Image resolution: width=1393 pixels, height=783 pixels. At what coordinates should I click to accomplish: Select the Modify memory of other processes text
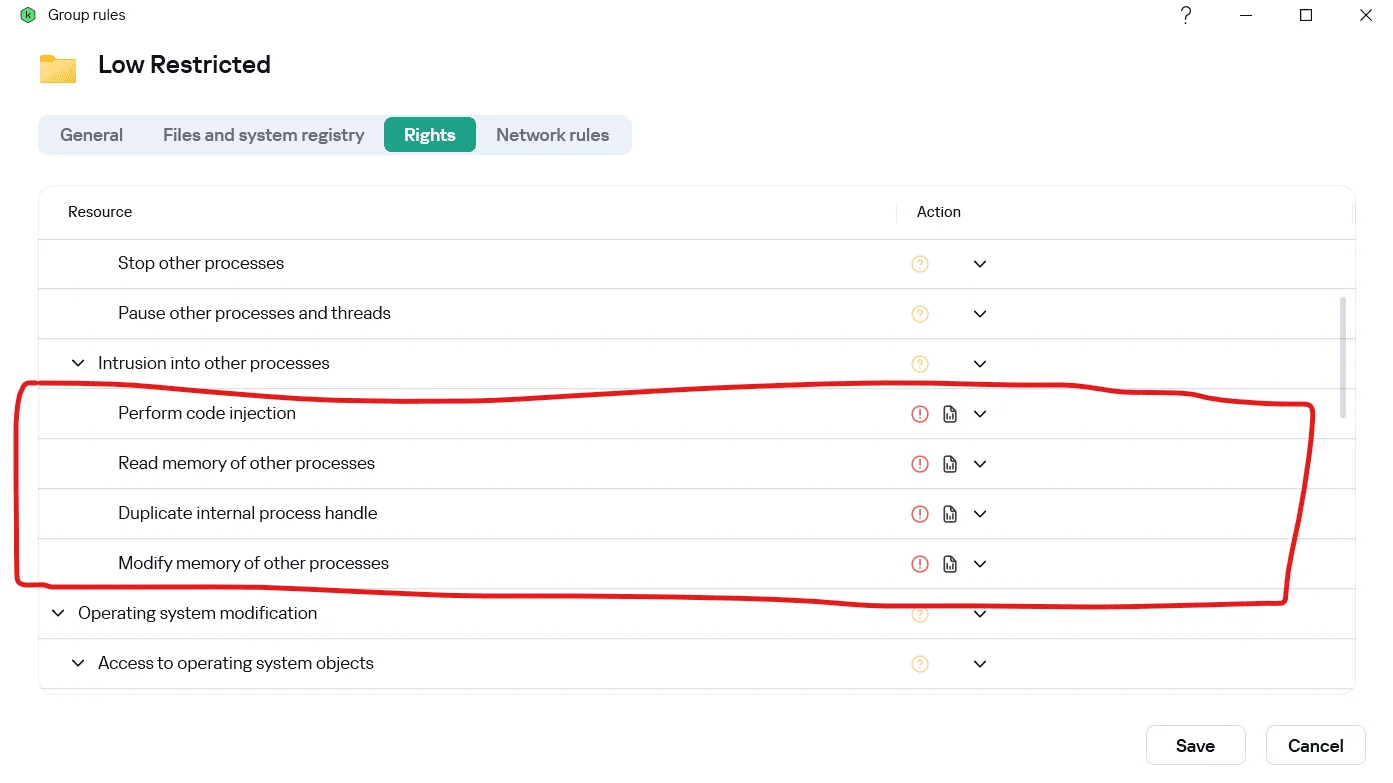click(x=253, y=564)
